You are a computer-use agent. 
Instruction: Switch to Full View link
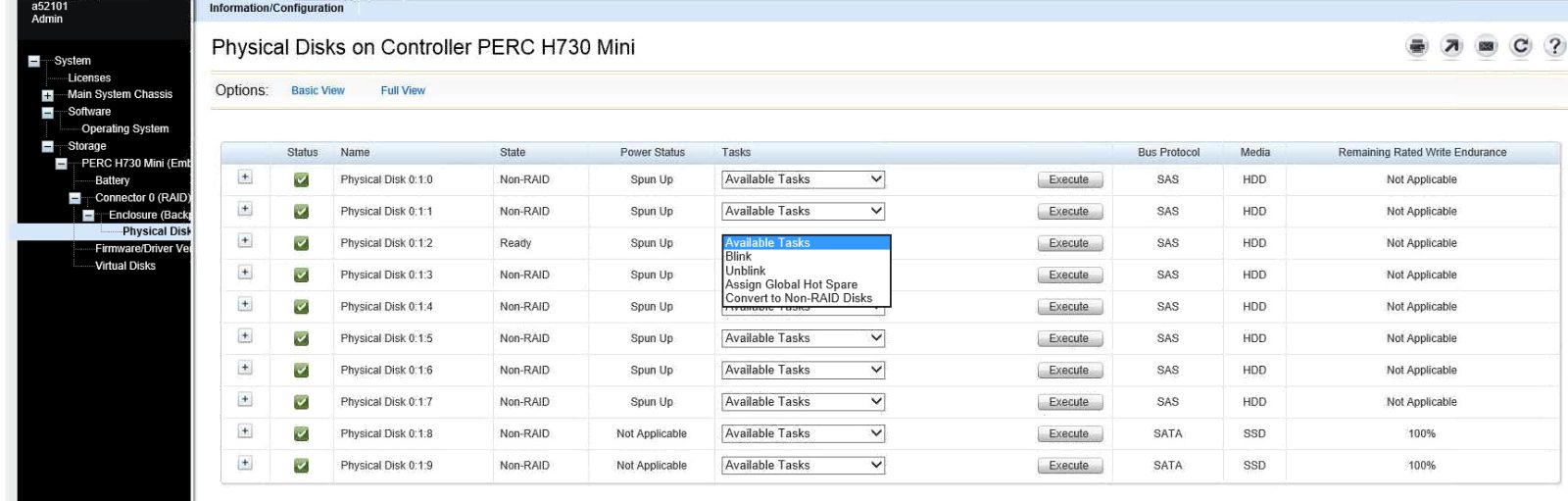[x=403, y=90]
